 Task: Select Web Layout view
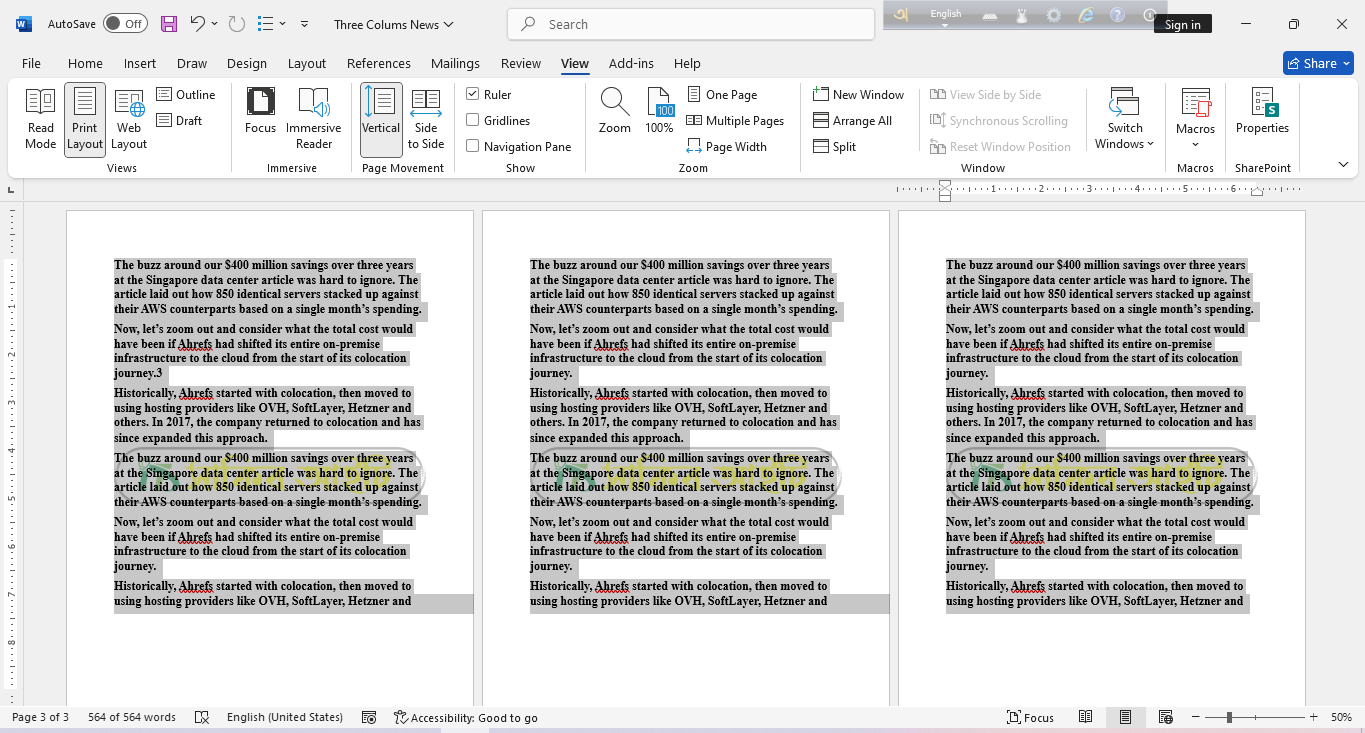pyautogui.click(x=128, y=118)
